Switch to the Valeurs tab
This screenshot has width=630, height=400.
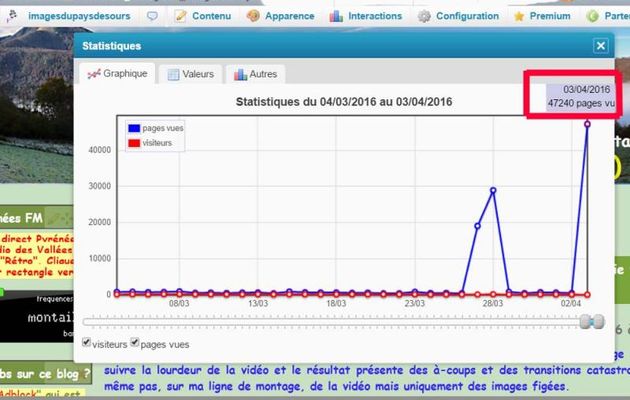pyautogui.click(x=190, y=74)
